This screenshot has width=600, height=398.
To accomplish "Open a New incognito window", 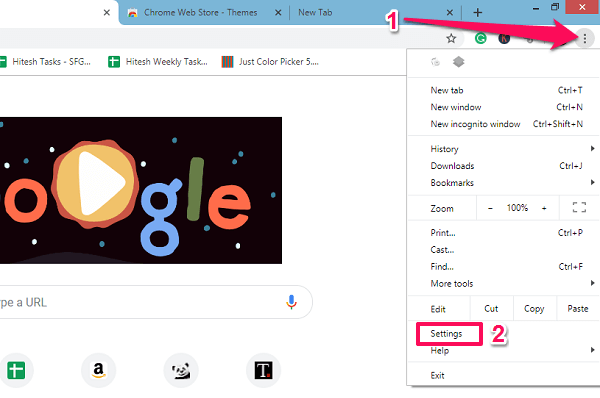I will click(x=503, y=124).
